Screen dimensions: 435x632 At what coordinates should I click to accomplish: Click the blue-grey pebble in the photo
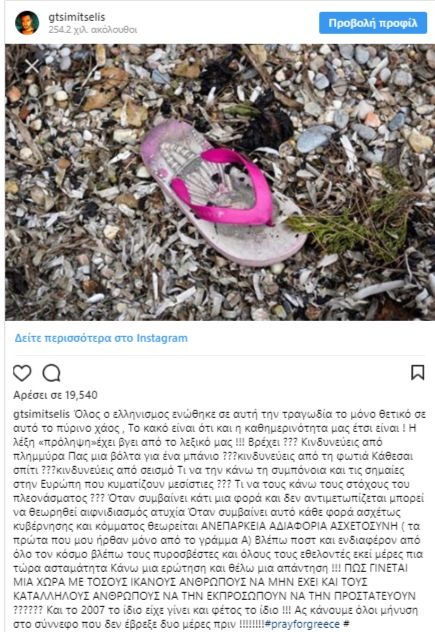tap(315, 139)
